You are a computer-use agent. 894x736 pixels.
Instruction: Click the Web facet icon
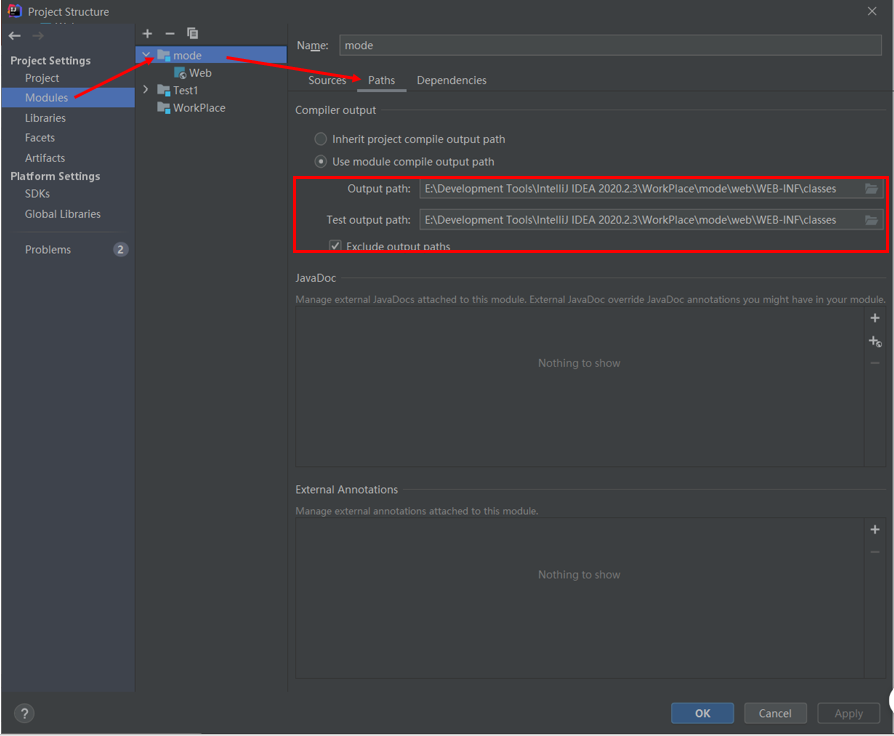pyautogui.click(x=180, y=73)
